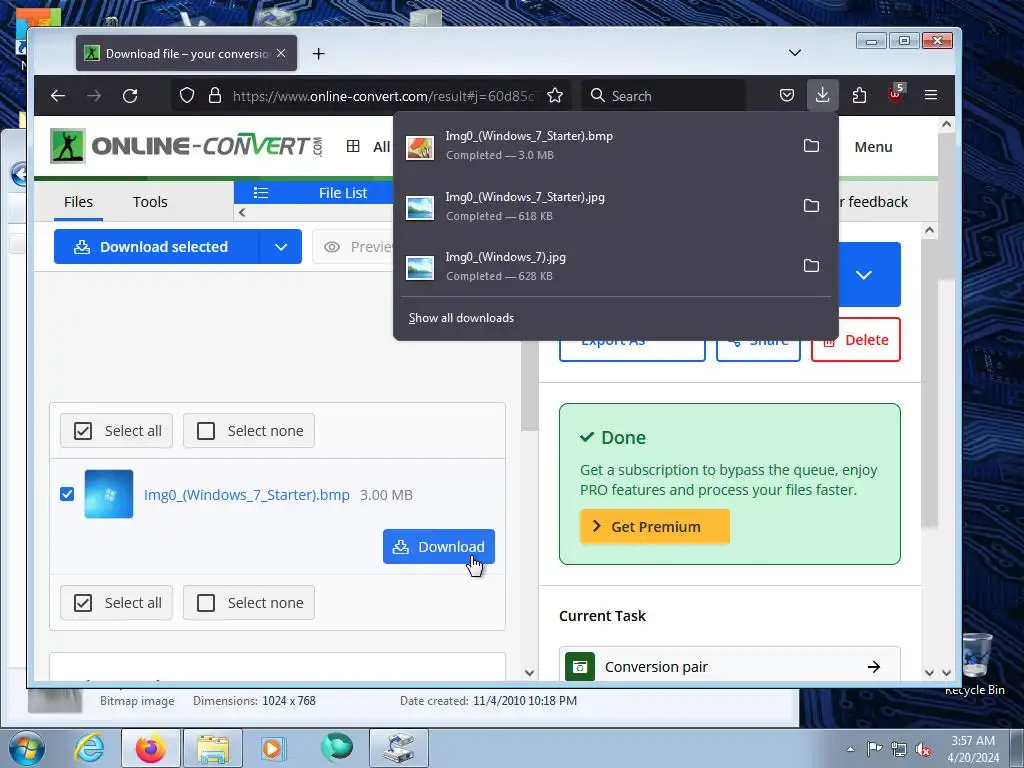Click the upper Select all checkbox button

116,431
